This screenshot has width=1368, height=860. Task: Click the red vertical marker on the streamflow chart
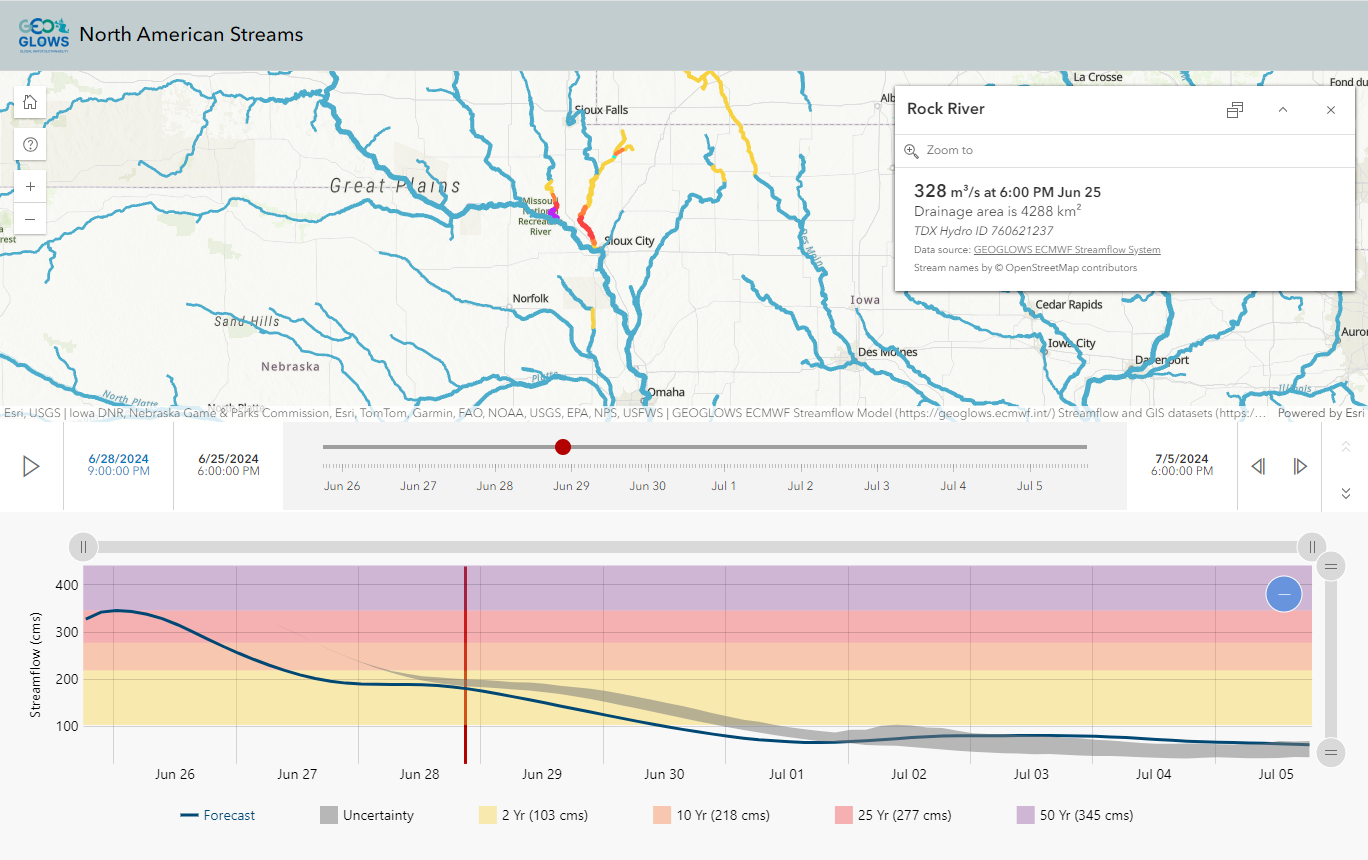click(466, 665)
